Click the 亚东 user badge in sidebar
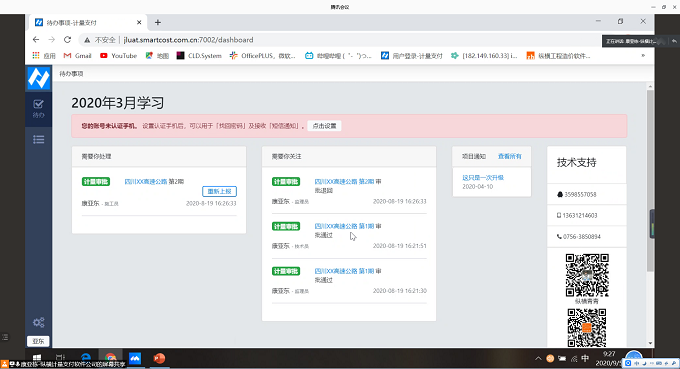Screen dimensions: 680x369 38,341
